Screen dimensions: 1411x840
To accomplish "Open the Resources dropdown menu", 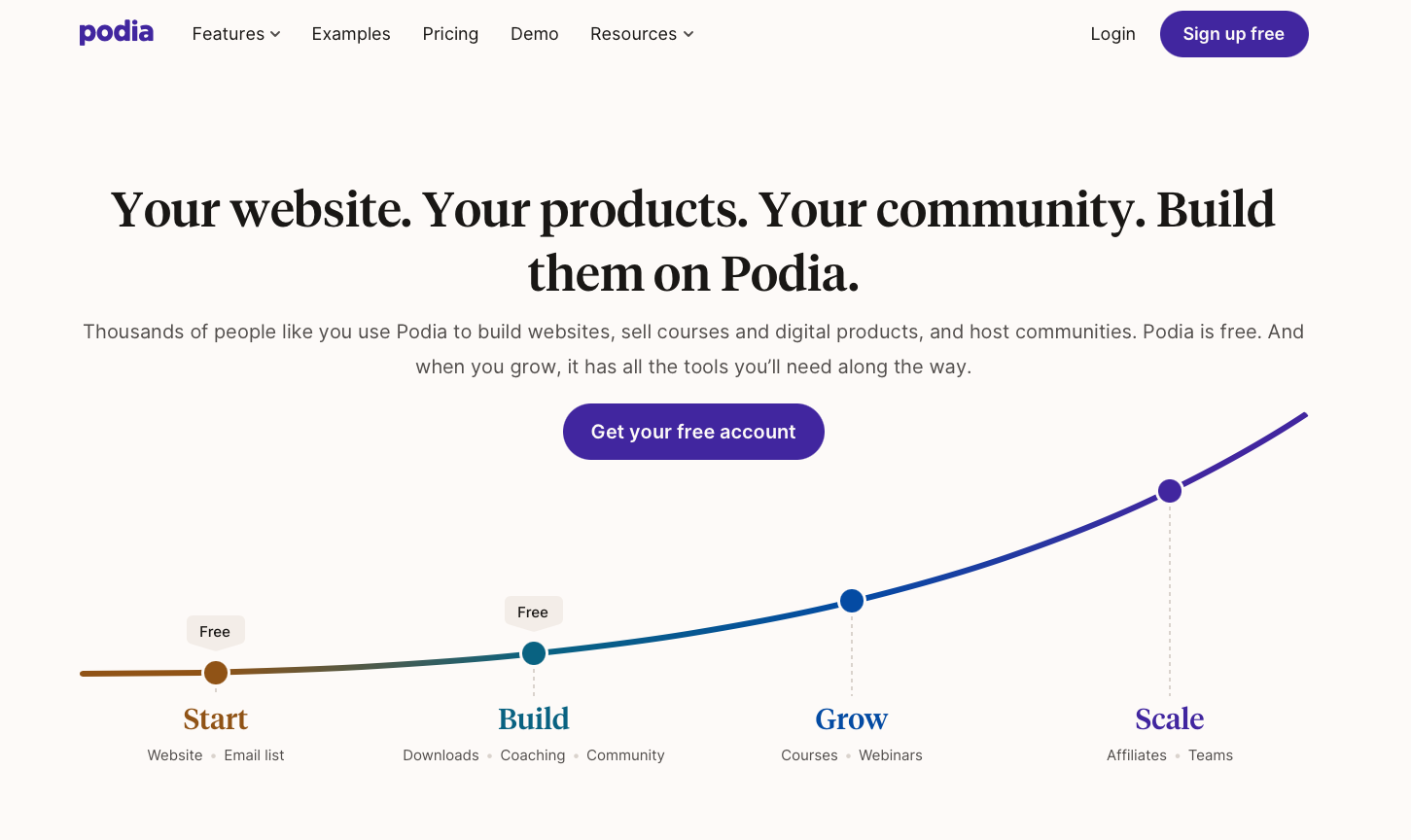I will 642,34.
